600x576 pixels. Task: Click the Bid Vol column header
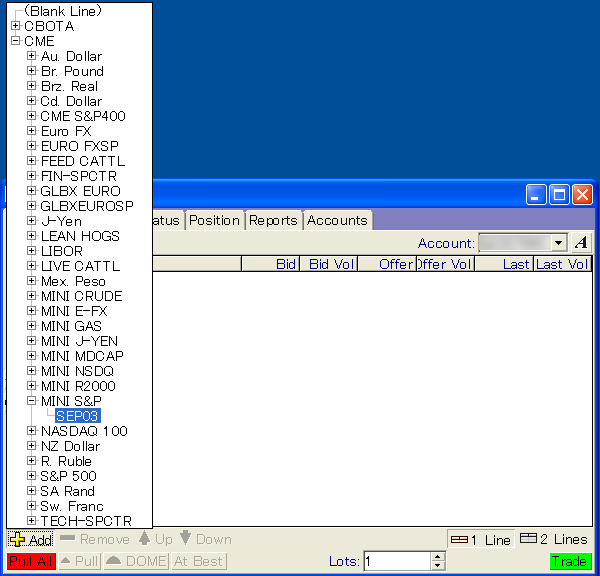329,264
